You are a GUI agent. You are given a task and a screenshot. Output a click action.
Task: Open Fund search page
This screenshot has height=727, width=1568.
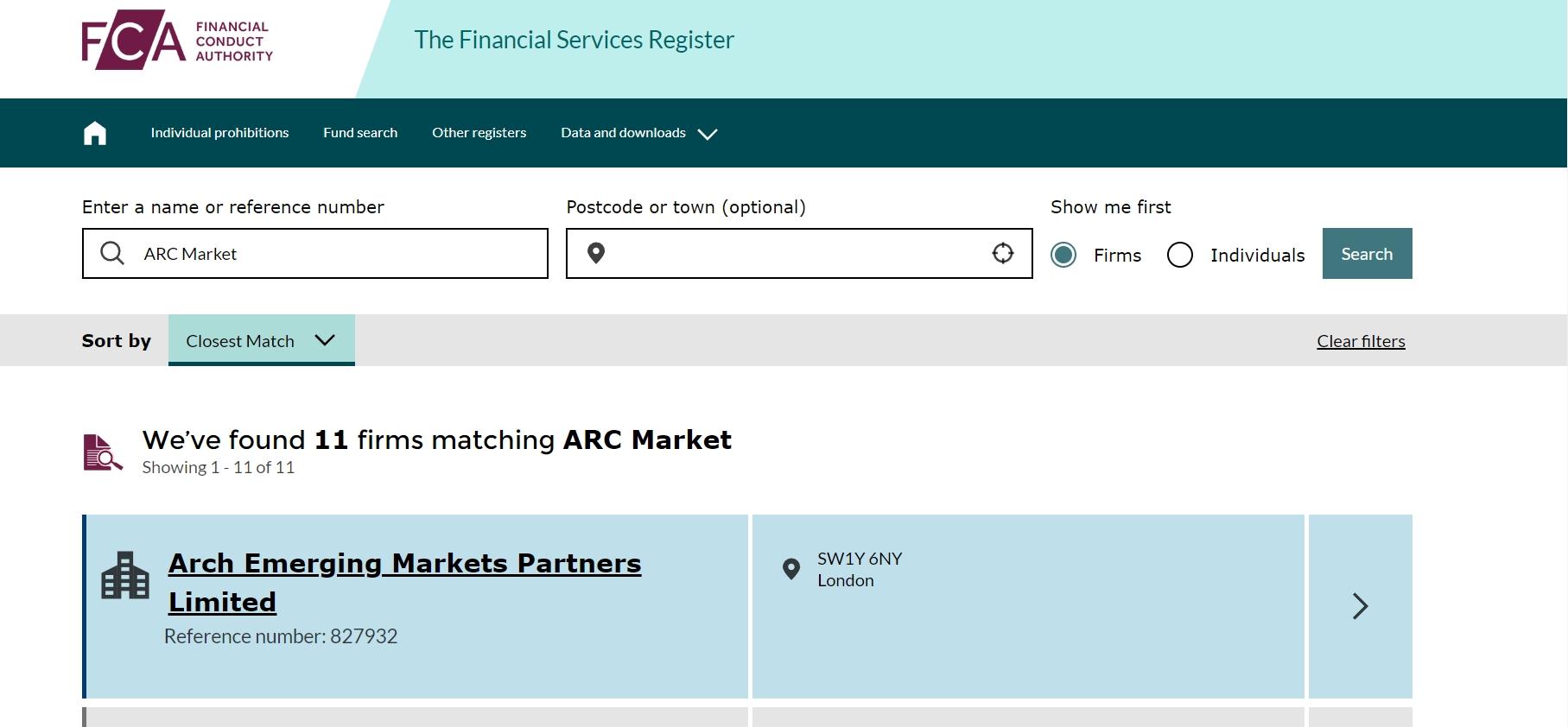[360, 133]
